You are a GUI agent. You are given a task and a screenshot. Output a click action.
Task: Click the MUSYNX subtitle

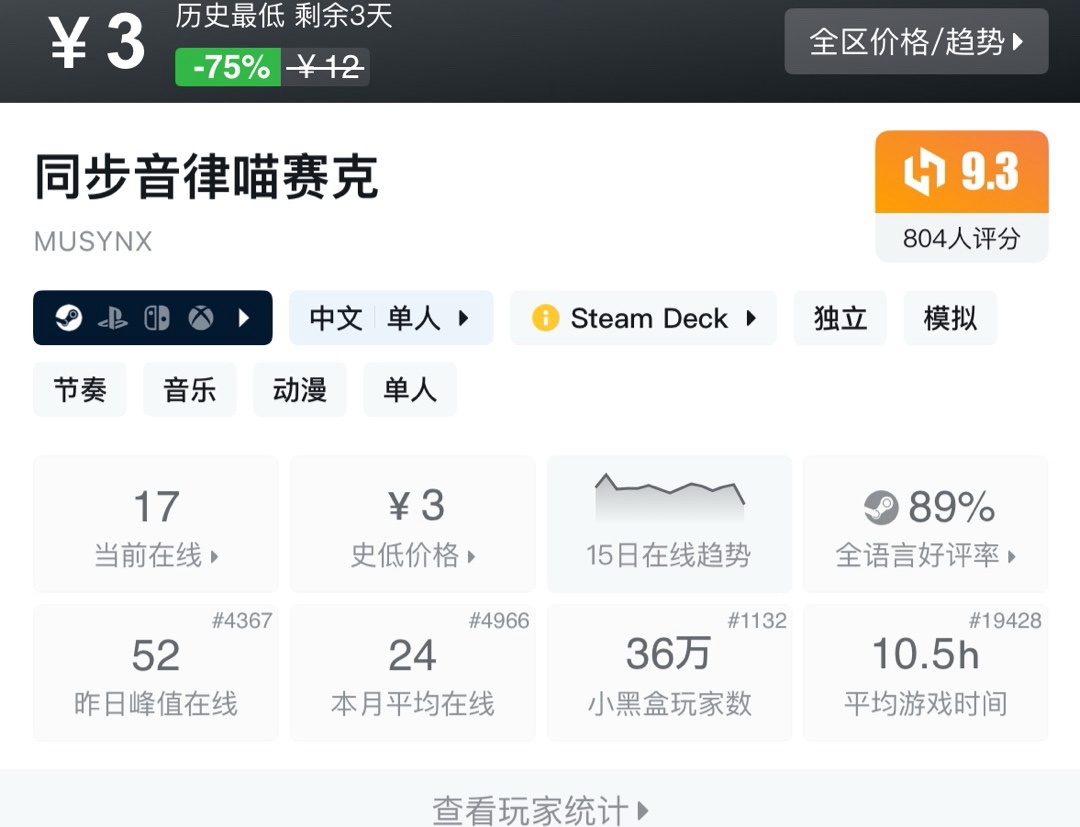(x=93, y=242)
